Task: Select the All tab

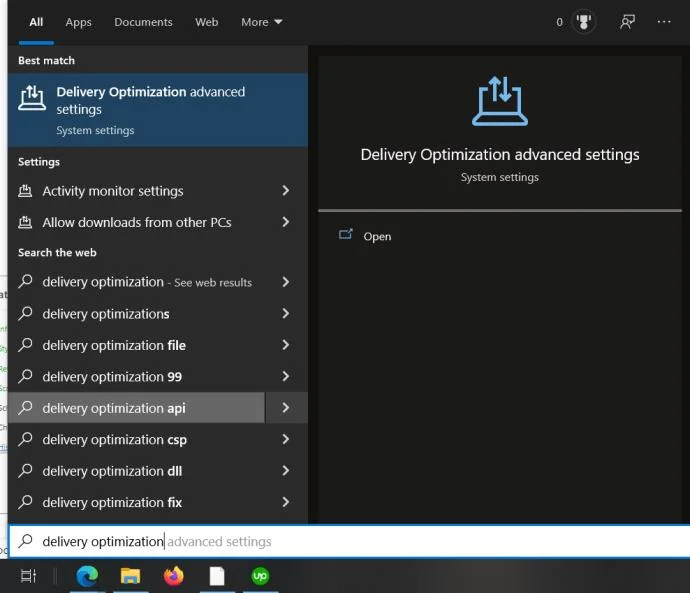Action: pos(36,22)
